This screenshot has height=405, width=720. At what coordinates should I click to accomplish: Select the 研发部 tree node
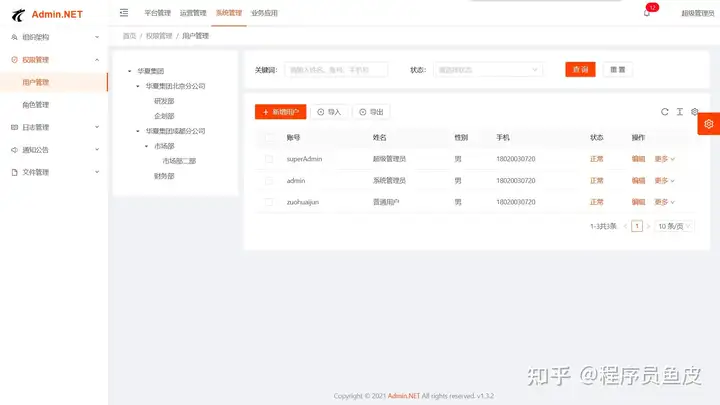click(164, 101)
